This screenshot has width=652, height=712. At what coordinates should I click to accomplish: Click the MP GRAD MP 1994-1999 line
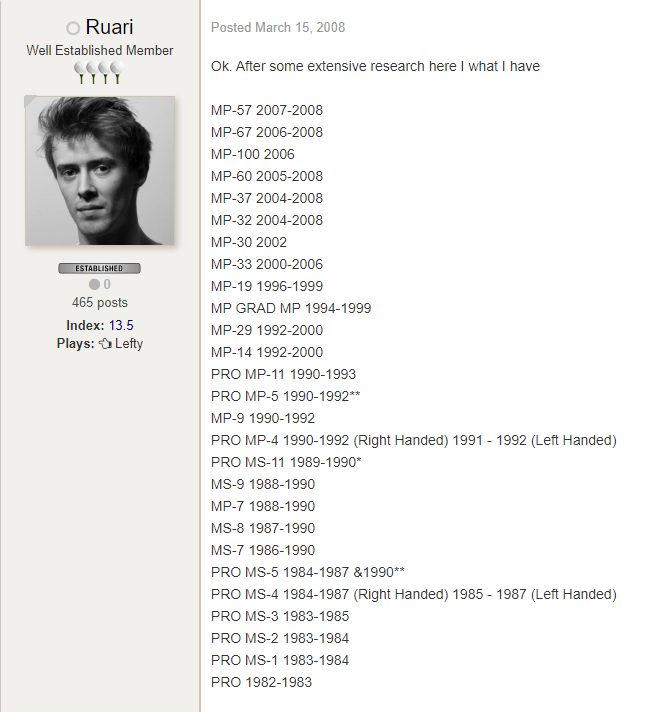coord(291,308)
